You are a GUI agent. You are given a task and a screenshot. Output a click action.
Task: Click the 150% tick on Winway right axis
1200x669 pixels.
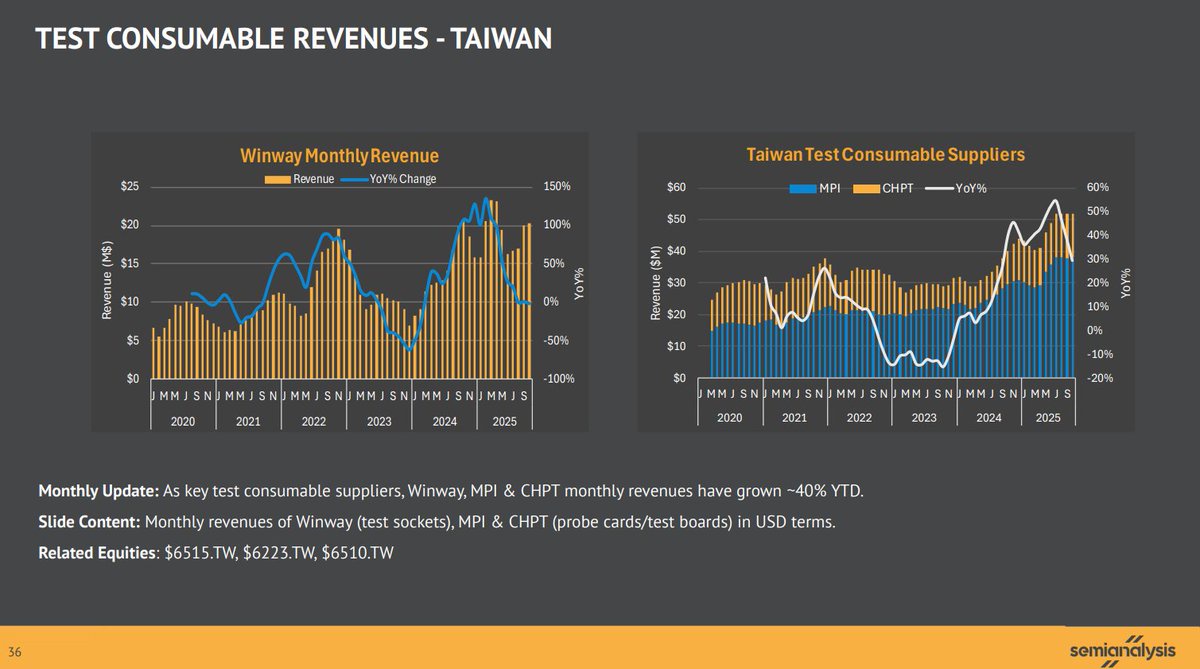(557, 187)
